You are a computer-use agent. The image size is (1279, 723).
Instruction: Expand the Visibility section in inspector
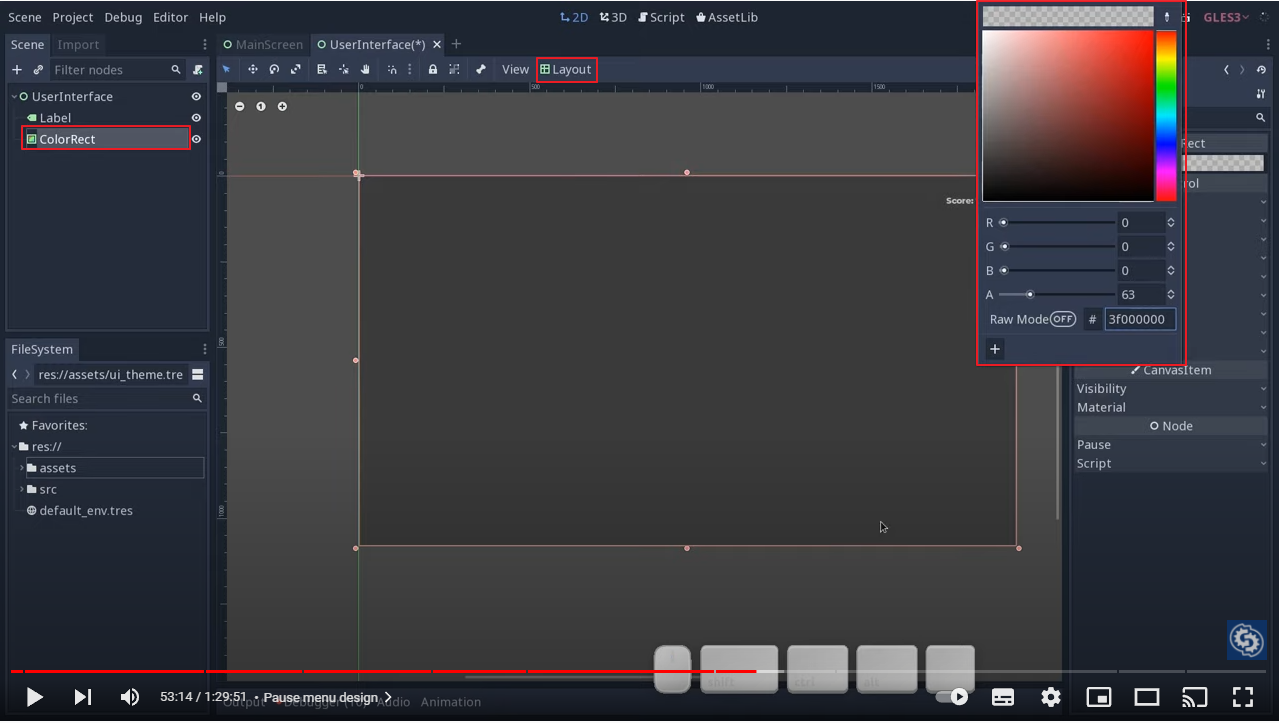(1171, 389)
